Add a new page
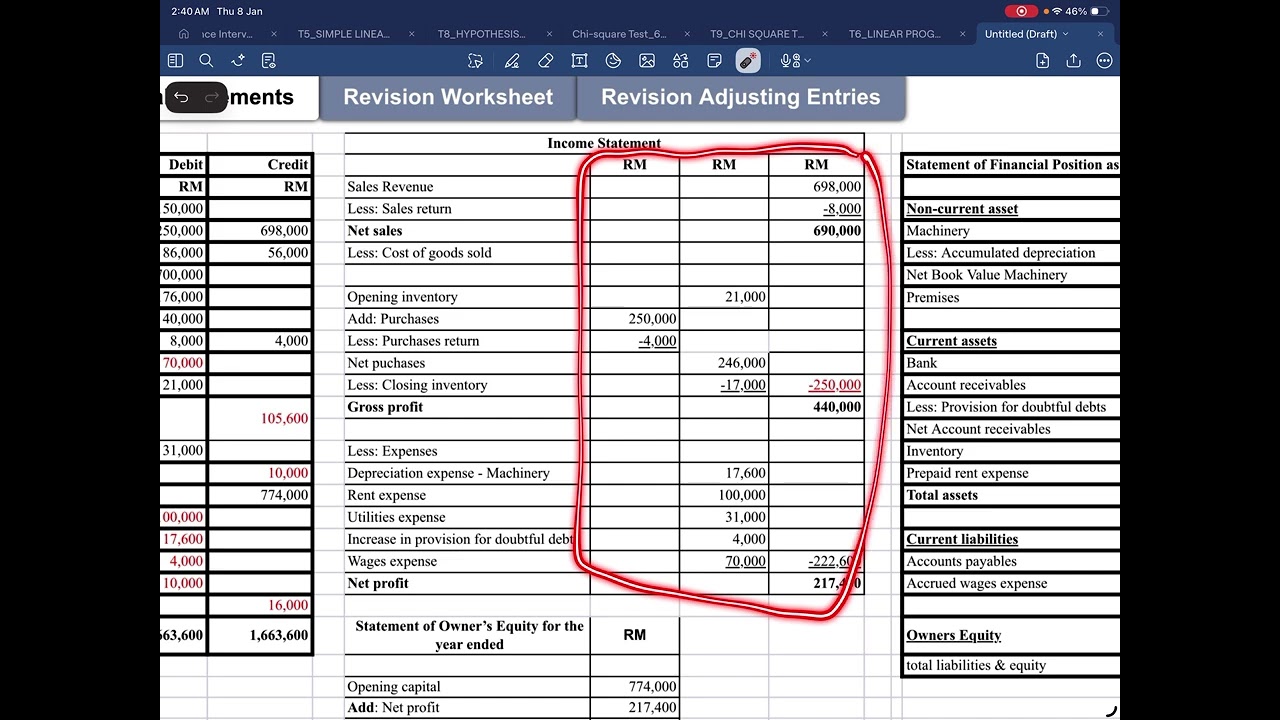This screenshot has width=1280, height=720. pyautogui.click(x=1042, y=61)
